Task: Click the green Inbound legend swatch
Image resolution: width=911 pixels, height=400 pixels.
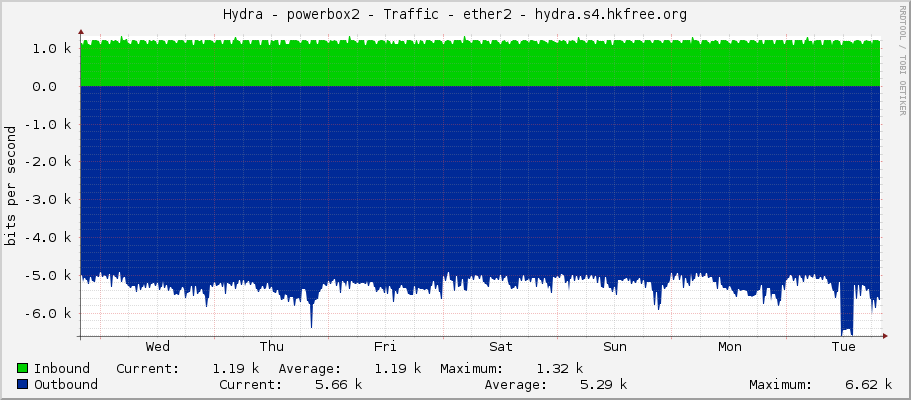Action: point(23,368)
